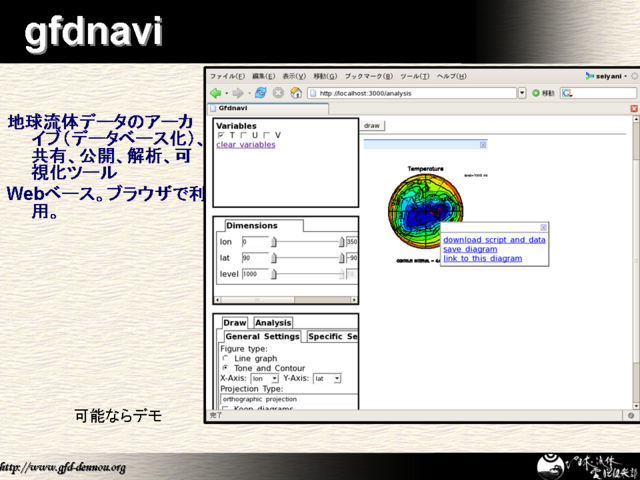Check the V variable checkbox
Screen dimensions: 640x480
pyautogui.click(x=267, y=135)
